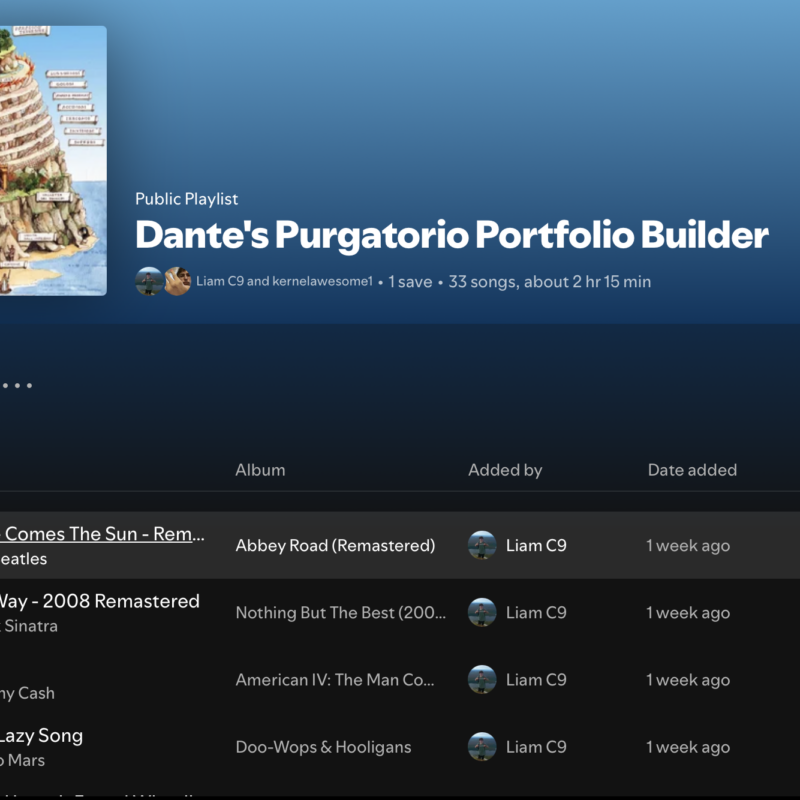The height and width of the screenshot is (800, 800).
Task: Open the Beatles artist link
Action: (x=23, y=559)
